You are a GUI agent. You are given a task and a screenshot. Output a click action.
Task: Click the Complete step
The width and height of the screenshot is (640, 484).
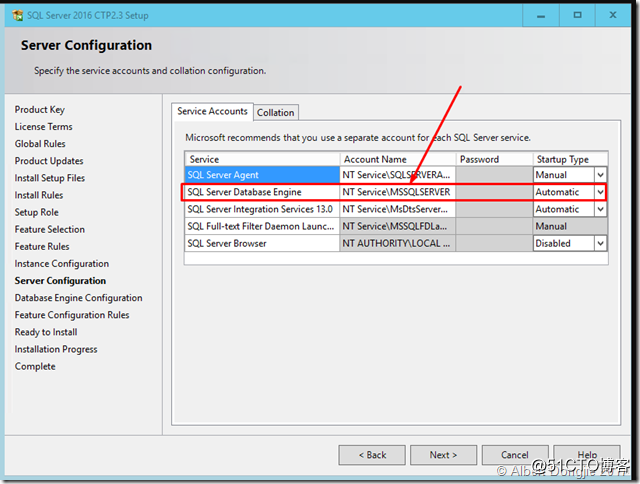click(x=35, y=367)
